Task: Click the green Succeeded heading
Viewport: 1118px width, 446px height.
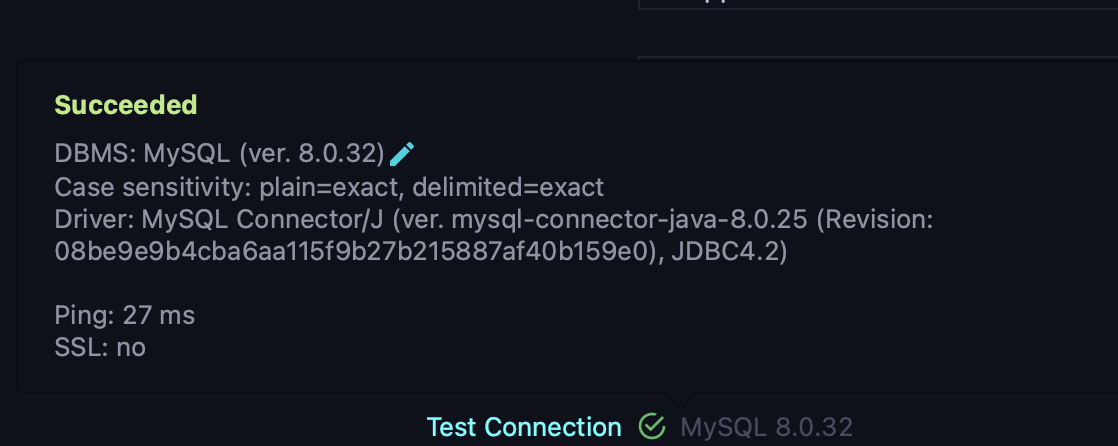Action: 126,105
